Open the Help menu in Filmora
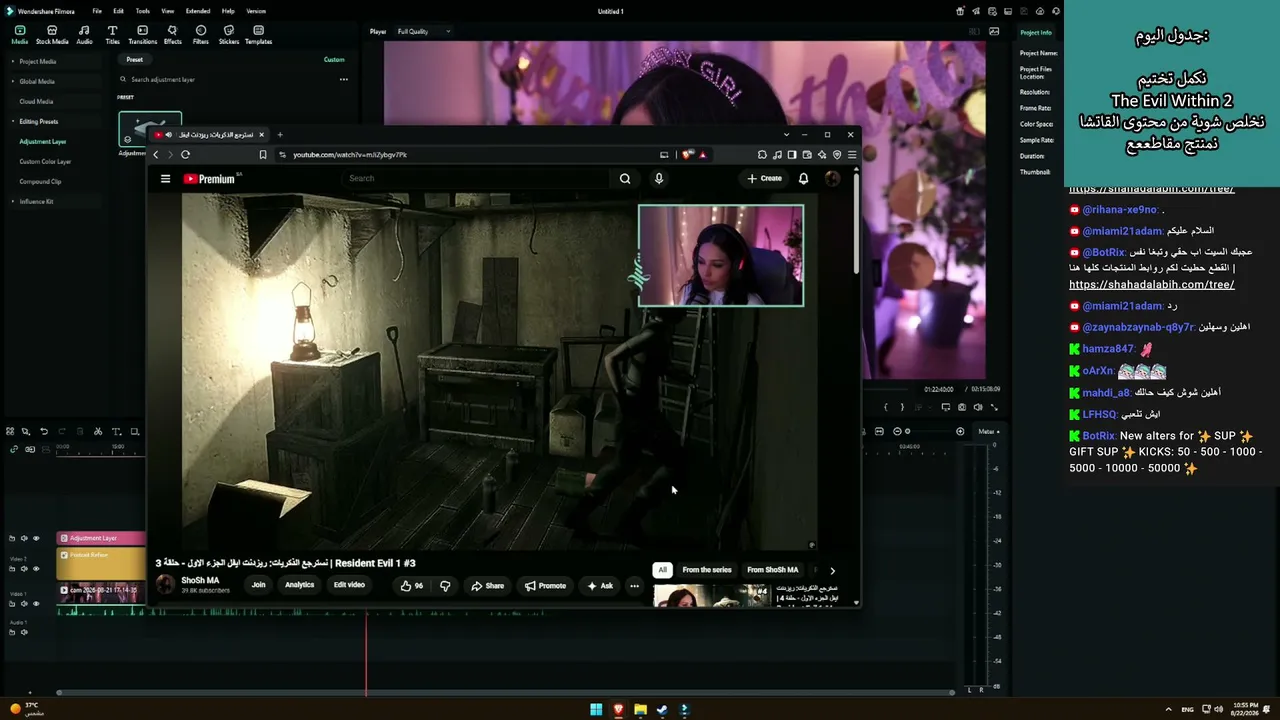1280x720 pixels. coord(228,11)
